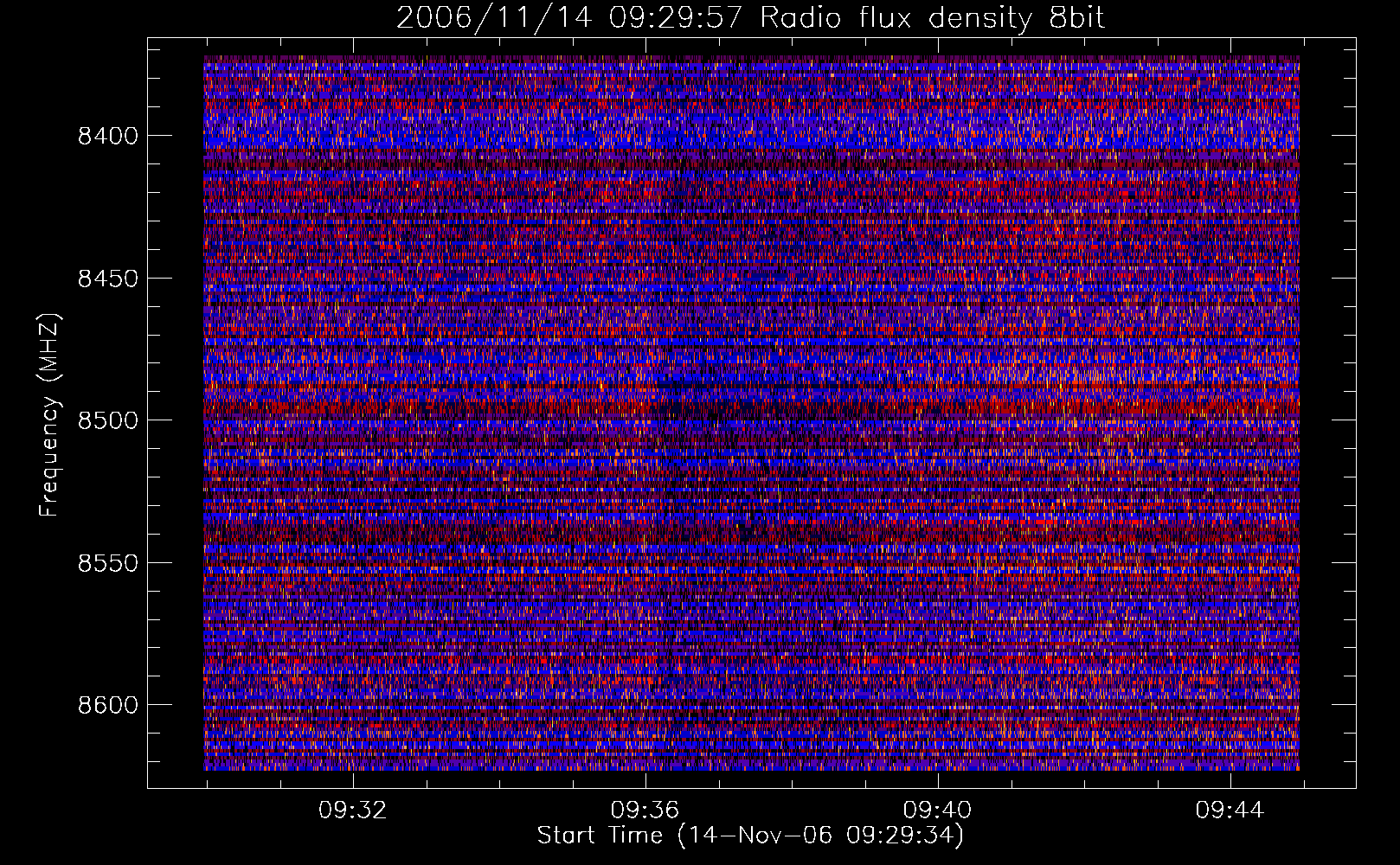Click the Frequency (MHZ) axis title
Screen dimensions: 1400x865
(50, 415)
